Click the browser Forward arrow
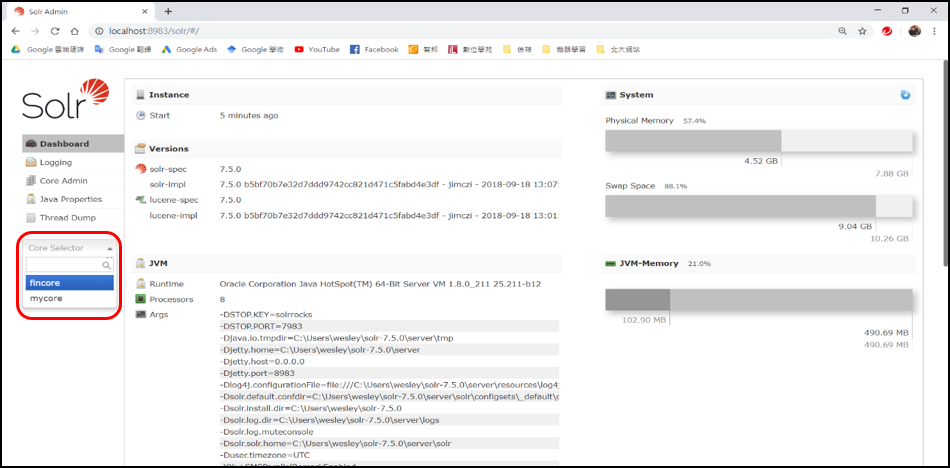The image size is (950, 468). point(35,32)
